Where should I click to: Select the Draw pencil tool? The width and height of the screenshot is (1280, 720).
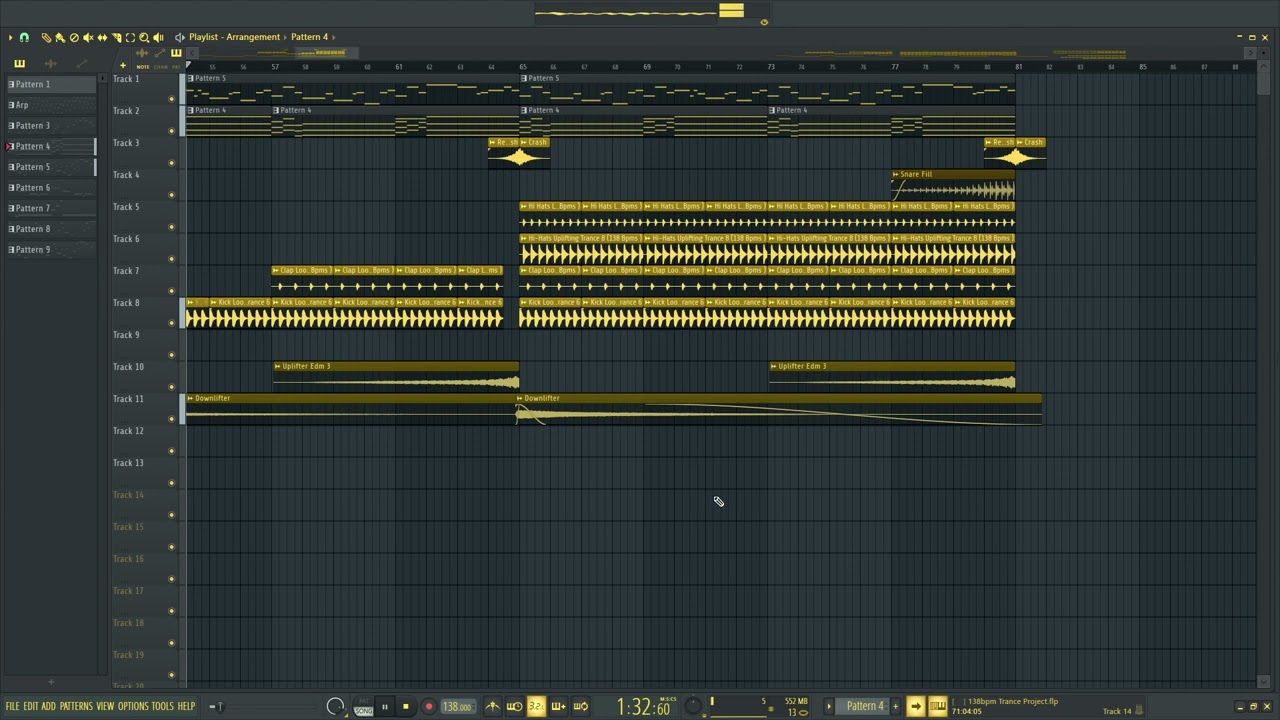pos(46,37)
